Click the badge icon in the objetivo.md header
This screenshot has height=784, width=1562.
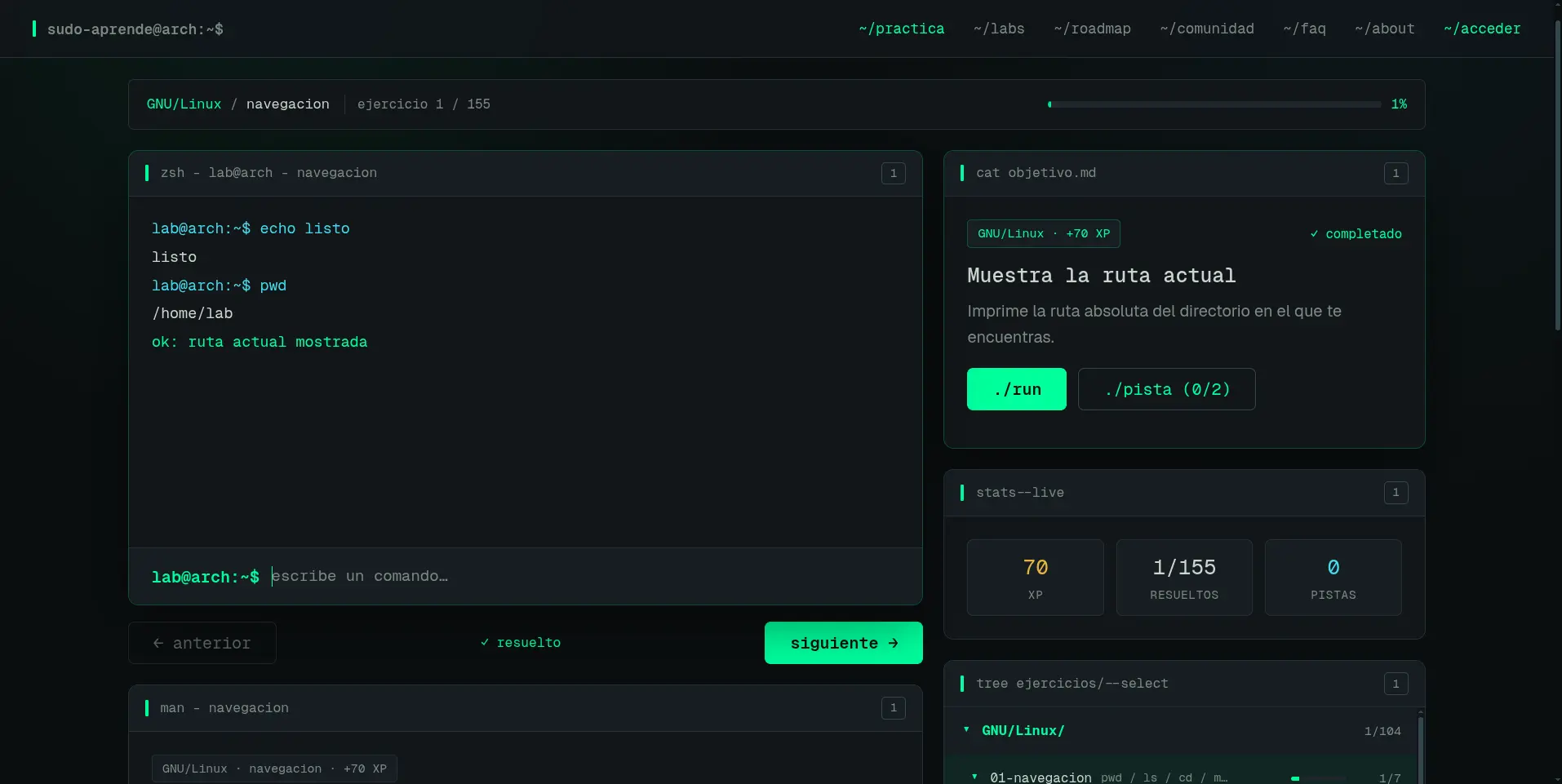tap(1396, 173)
